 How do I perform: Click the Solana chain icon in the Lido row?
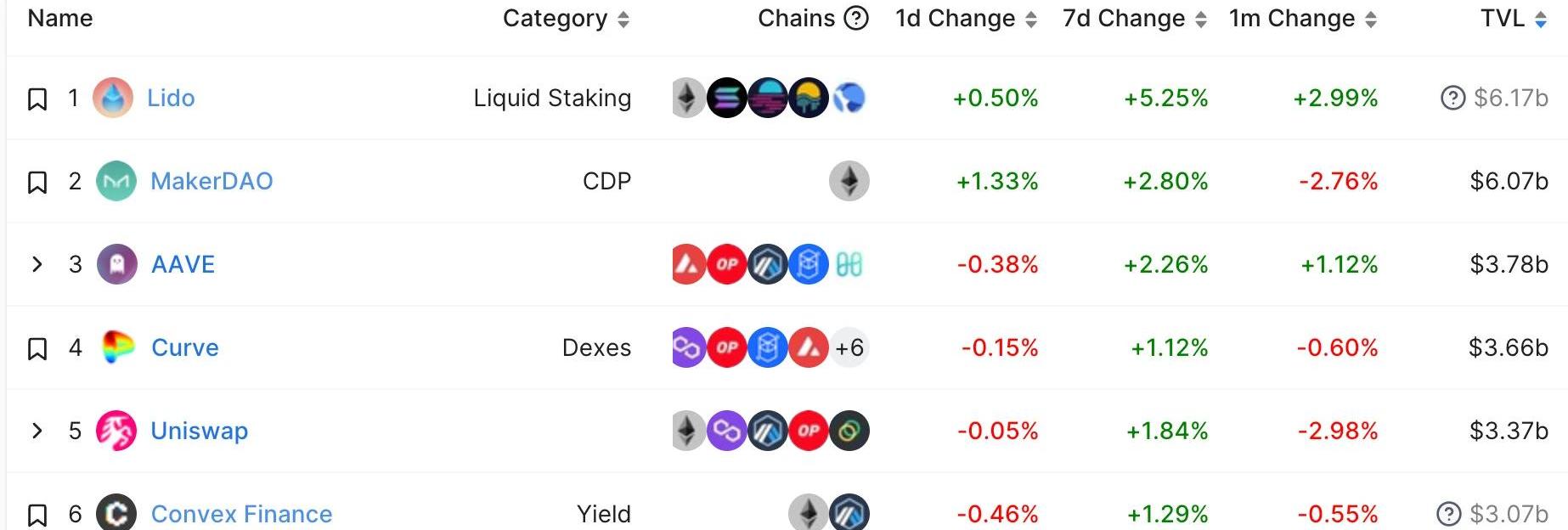(x=727, y=98)
